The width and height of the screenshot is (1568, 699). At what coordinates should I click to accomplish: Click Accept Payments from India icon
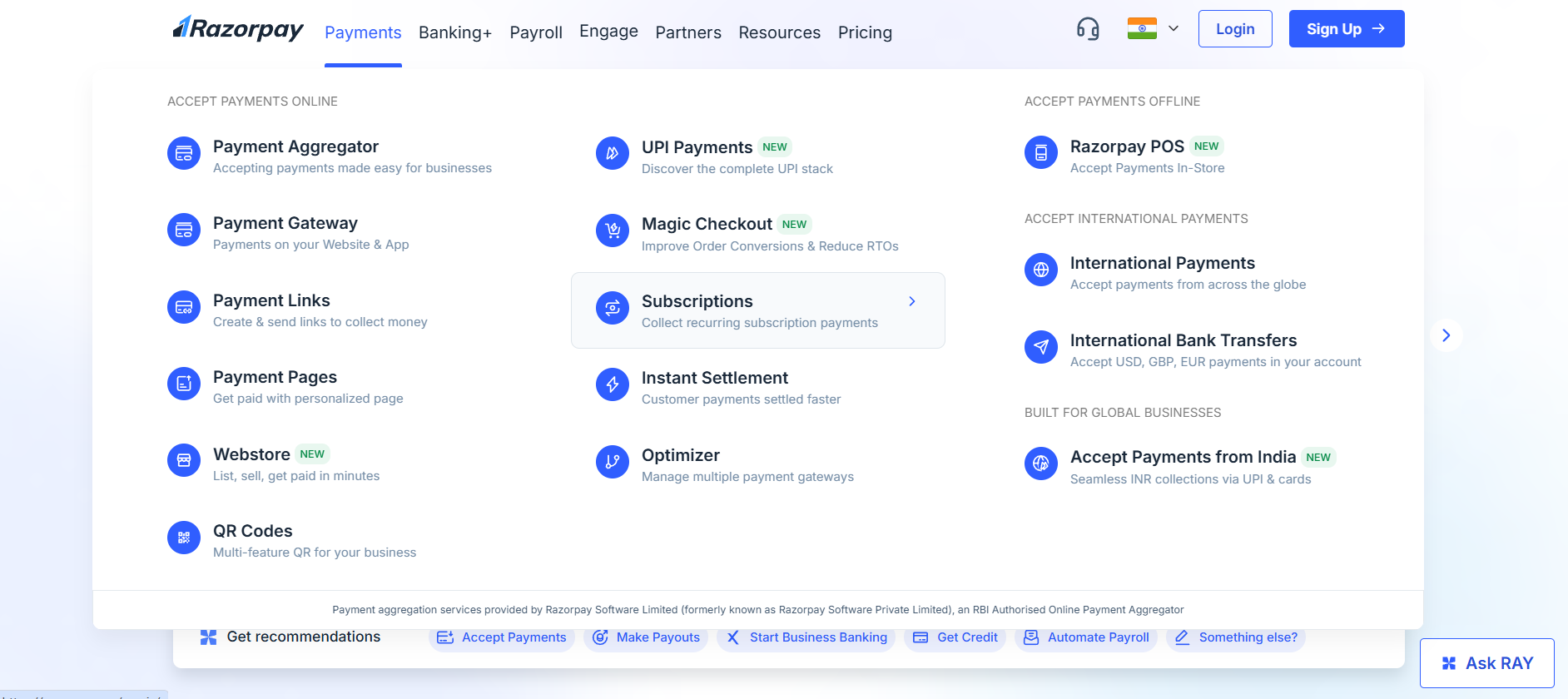coord(1041,464)
